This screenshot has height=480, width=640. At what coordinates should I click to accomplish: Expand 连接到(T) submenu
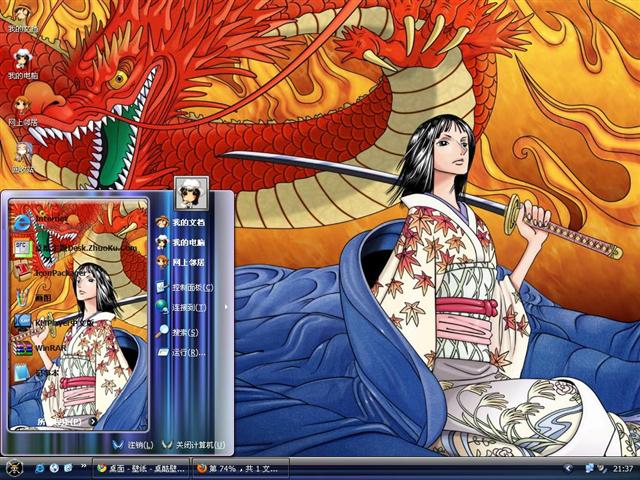click(x=181, y=307)
